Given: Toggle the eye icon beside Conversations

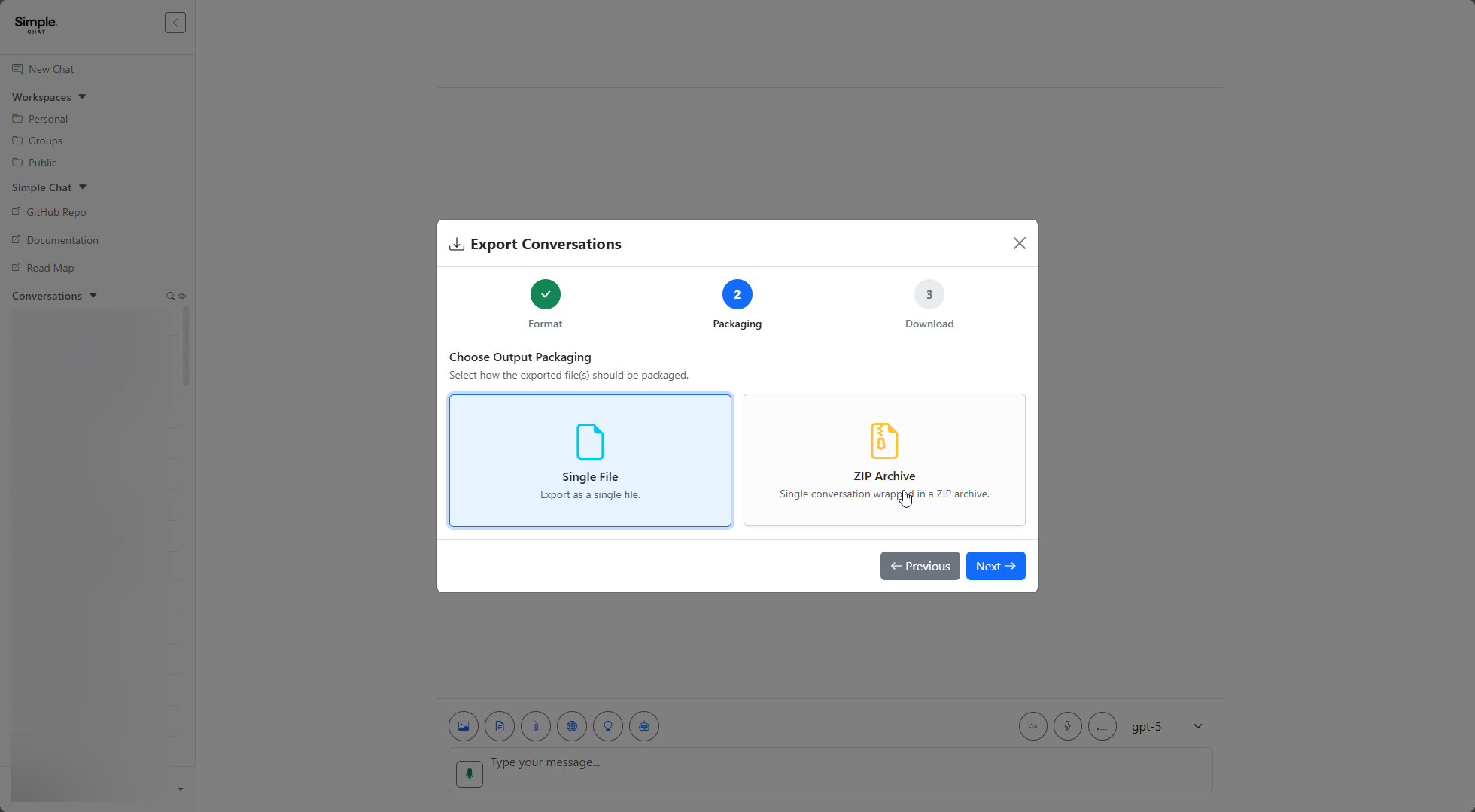Looking at the screenshot, I should coord(182,297).
